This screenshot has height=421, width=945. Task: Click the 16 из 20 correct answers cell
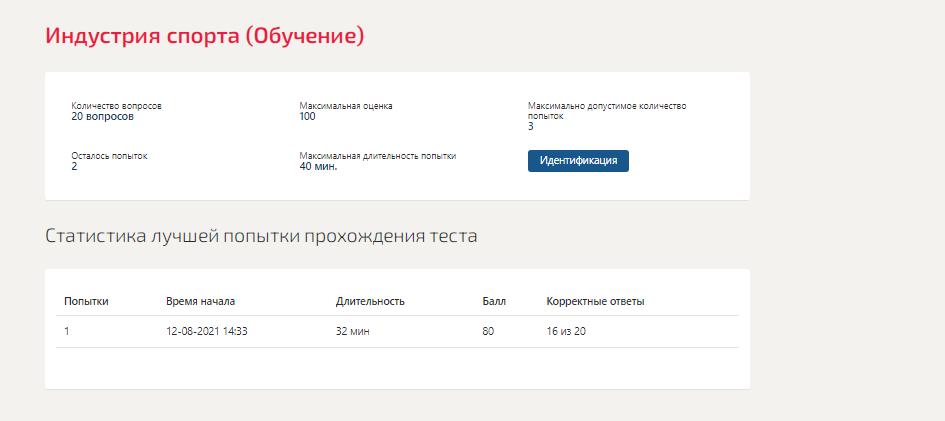click(x=566, y=331)
